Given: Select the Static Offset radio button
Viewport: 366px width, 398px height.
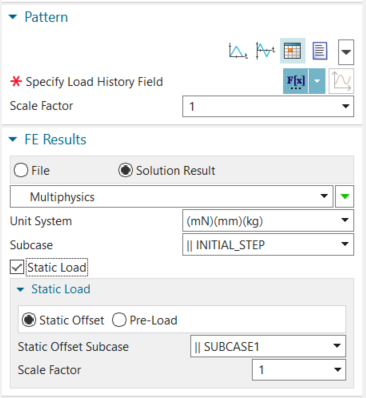Looking at the screenshot, I should (29, 320).
